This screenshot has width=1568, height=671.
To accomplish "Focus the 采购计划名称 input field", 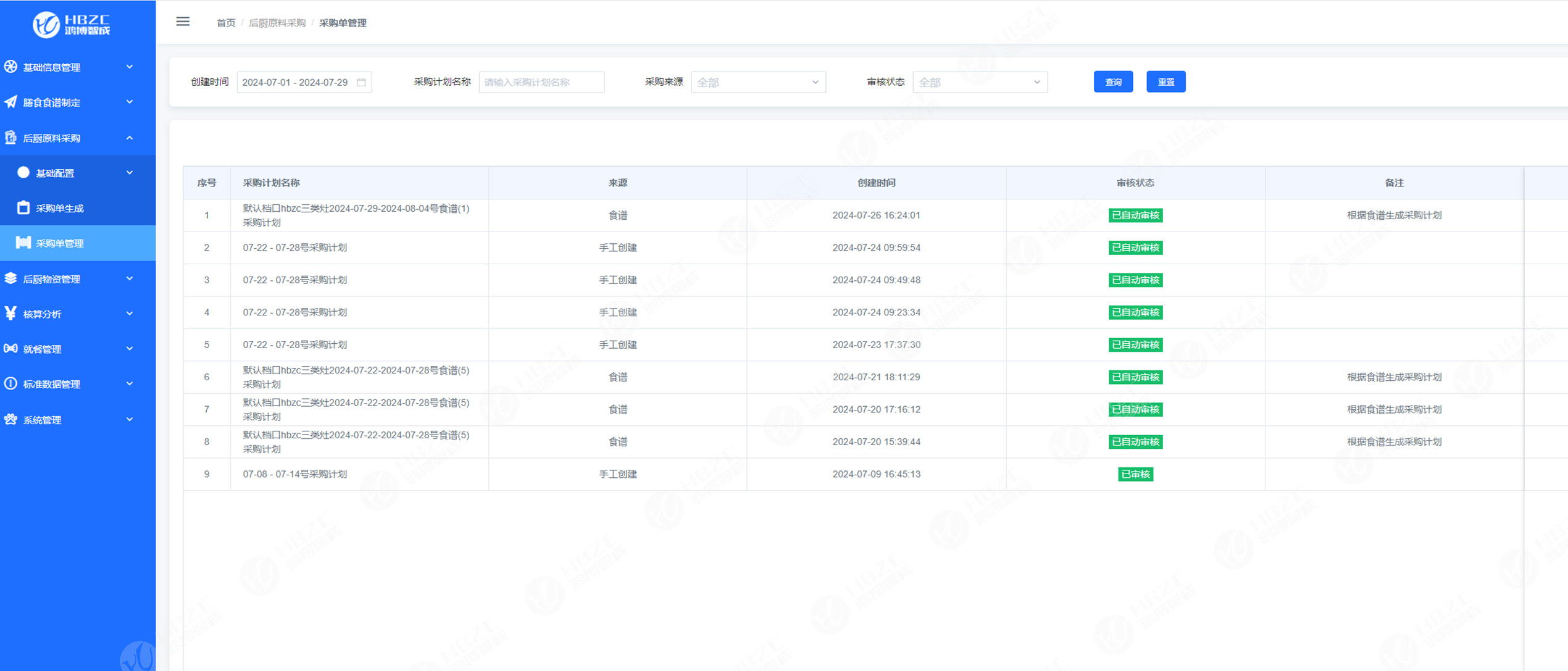I will click(x=541, y=82).
